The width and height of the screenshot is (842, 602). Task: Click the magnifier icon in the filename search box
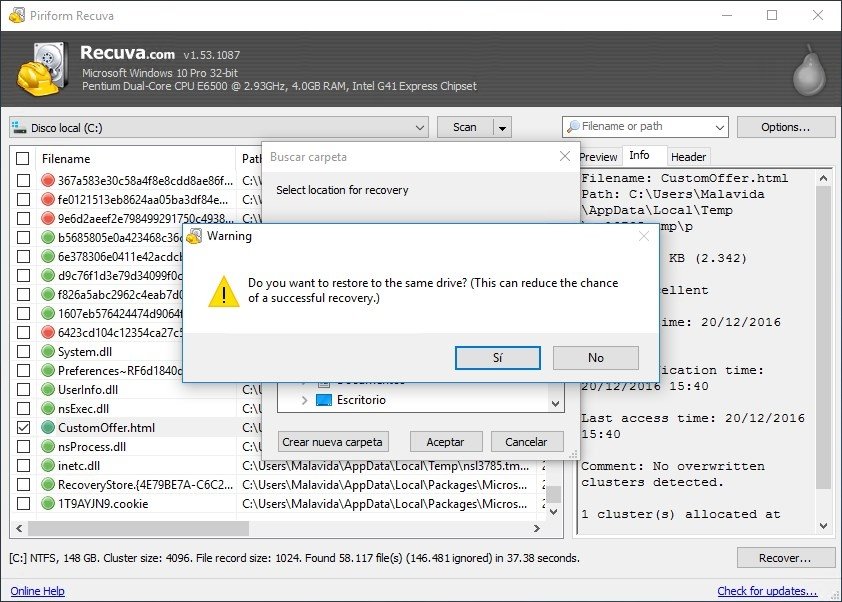(x=573, y=126)
